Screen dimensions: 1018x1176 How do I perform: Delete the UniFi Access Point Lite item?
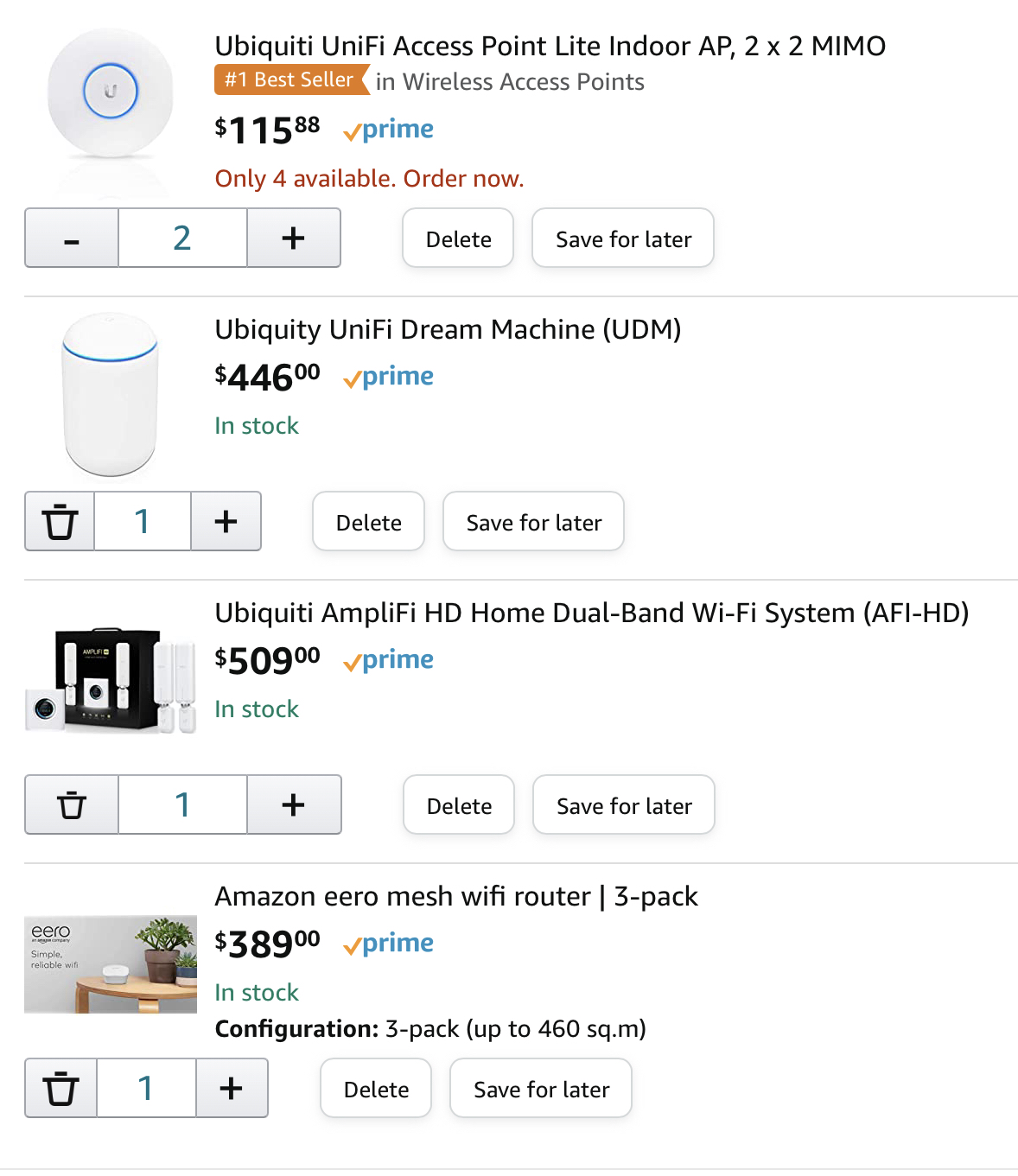pyautogui.click(x=458, y=238)
